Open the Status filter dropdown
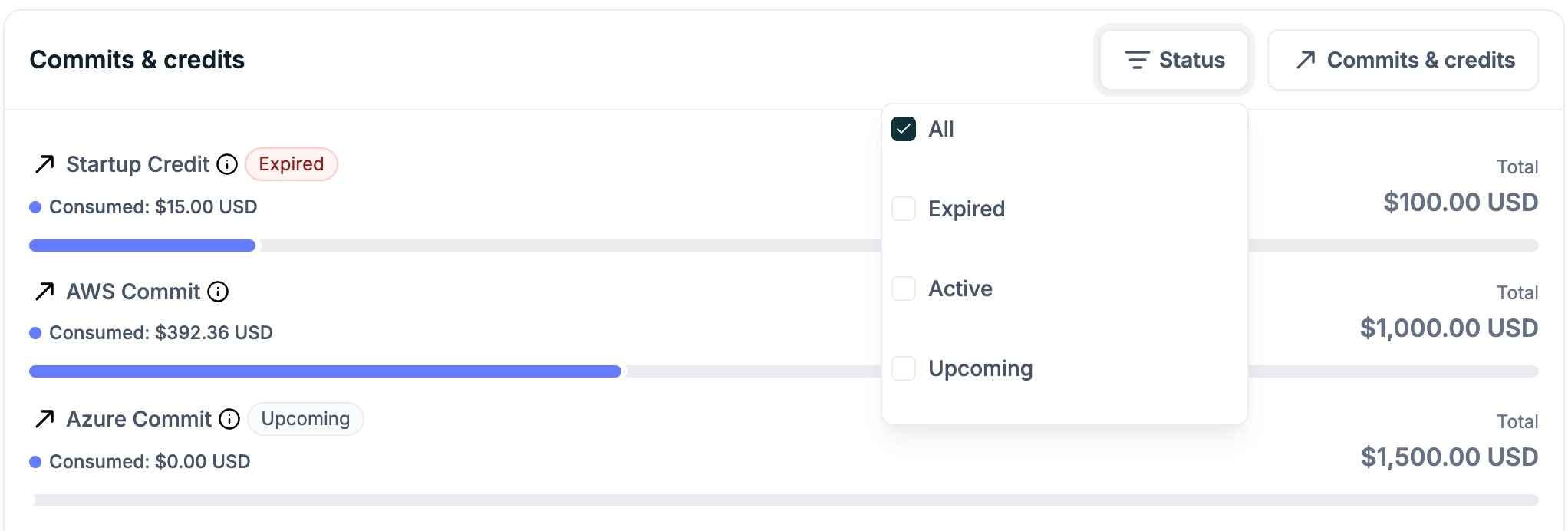Screen dimensions: 1568x531 (x=1174, y=59)
